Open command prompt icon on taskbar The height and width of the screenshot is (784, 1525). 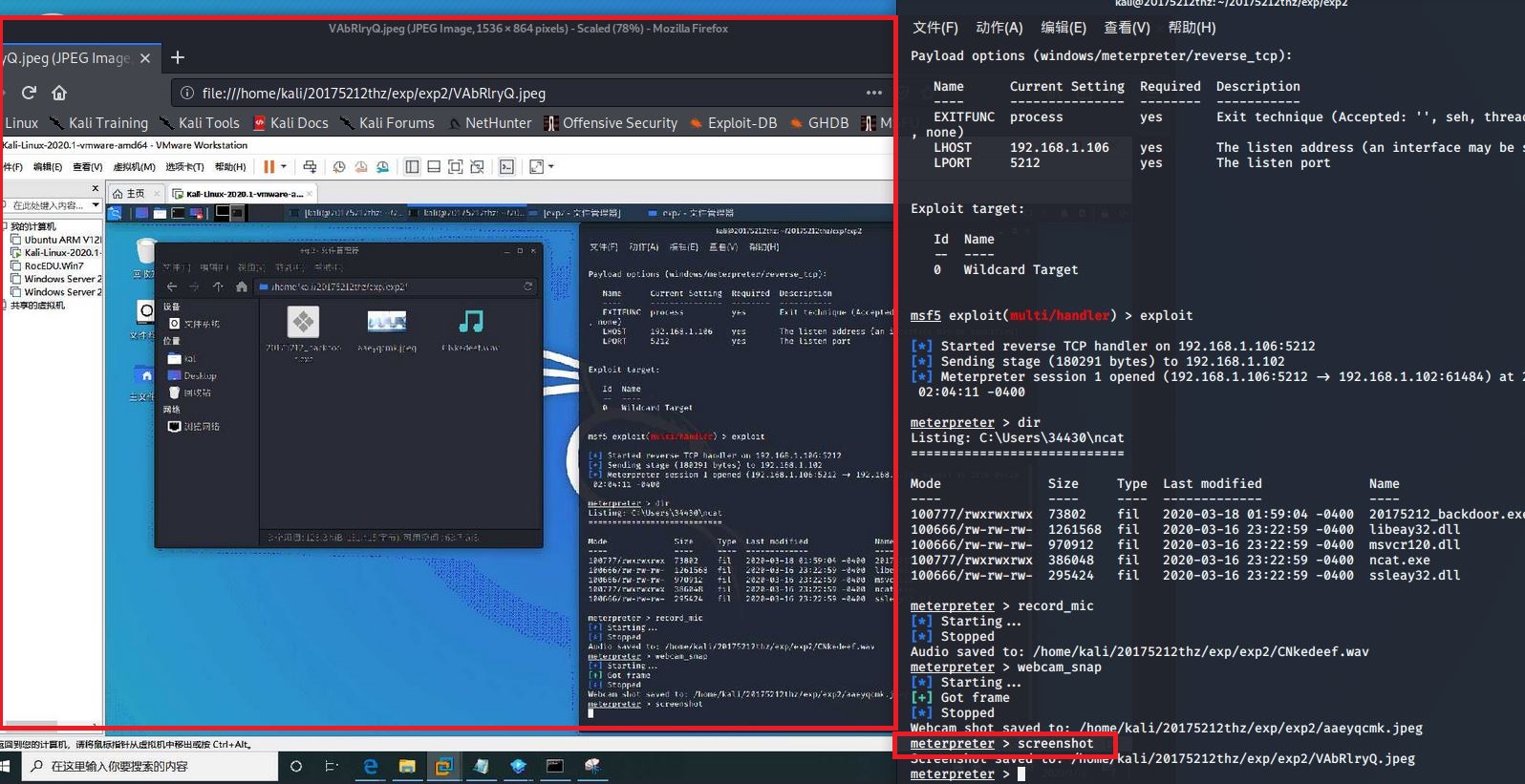click(x=554, y=766)
